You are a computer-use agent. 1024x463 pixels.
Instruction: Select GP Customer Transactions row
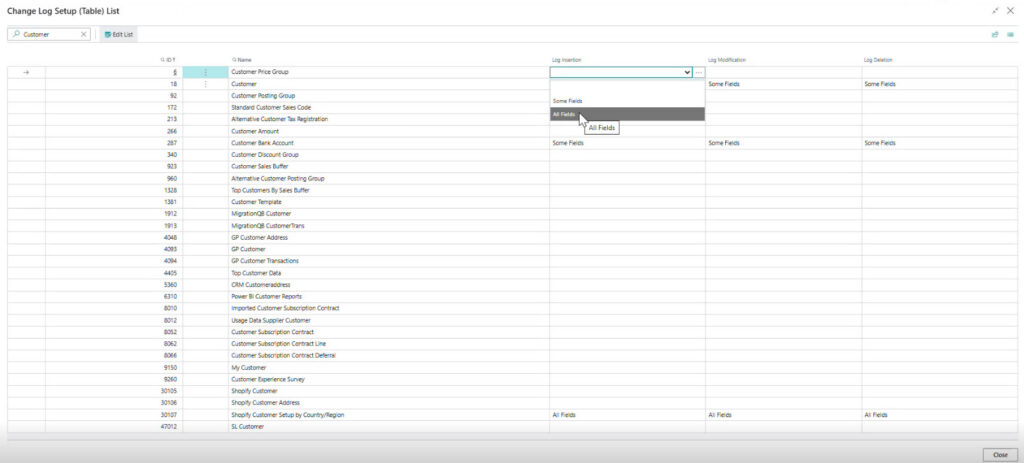tap(512, 261)
